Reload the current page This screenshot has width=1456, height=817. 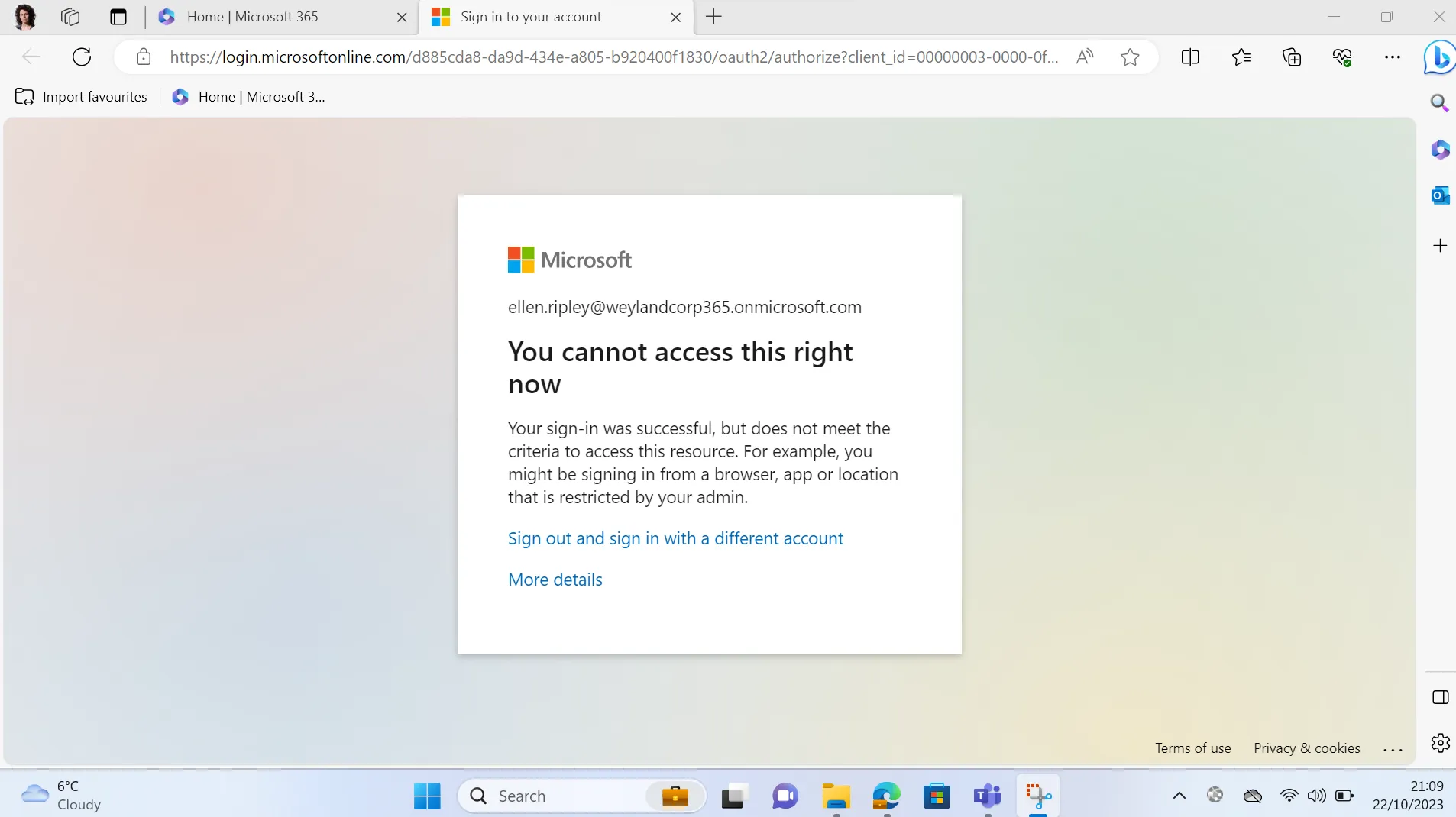(82, 57)
